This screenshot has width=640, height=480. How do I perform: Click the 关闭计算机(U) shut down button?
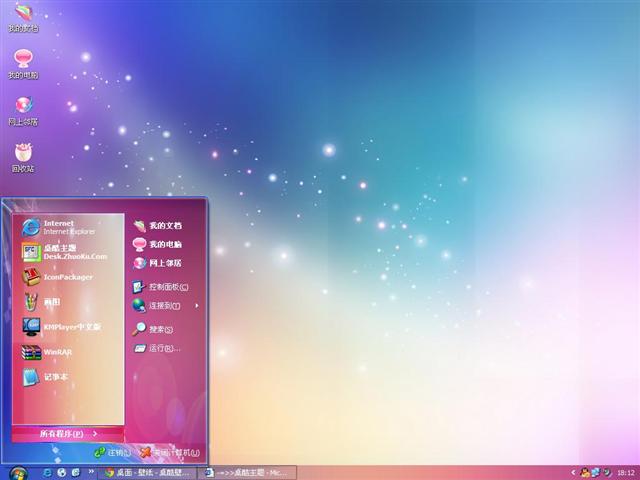[x=169, y=452]
